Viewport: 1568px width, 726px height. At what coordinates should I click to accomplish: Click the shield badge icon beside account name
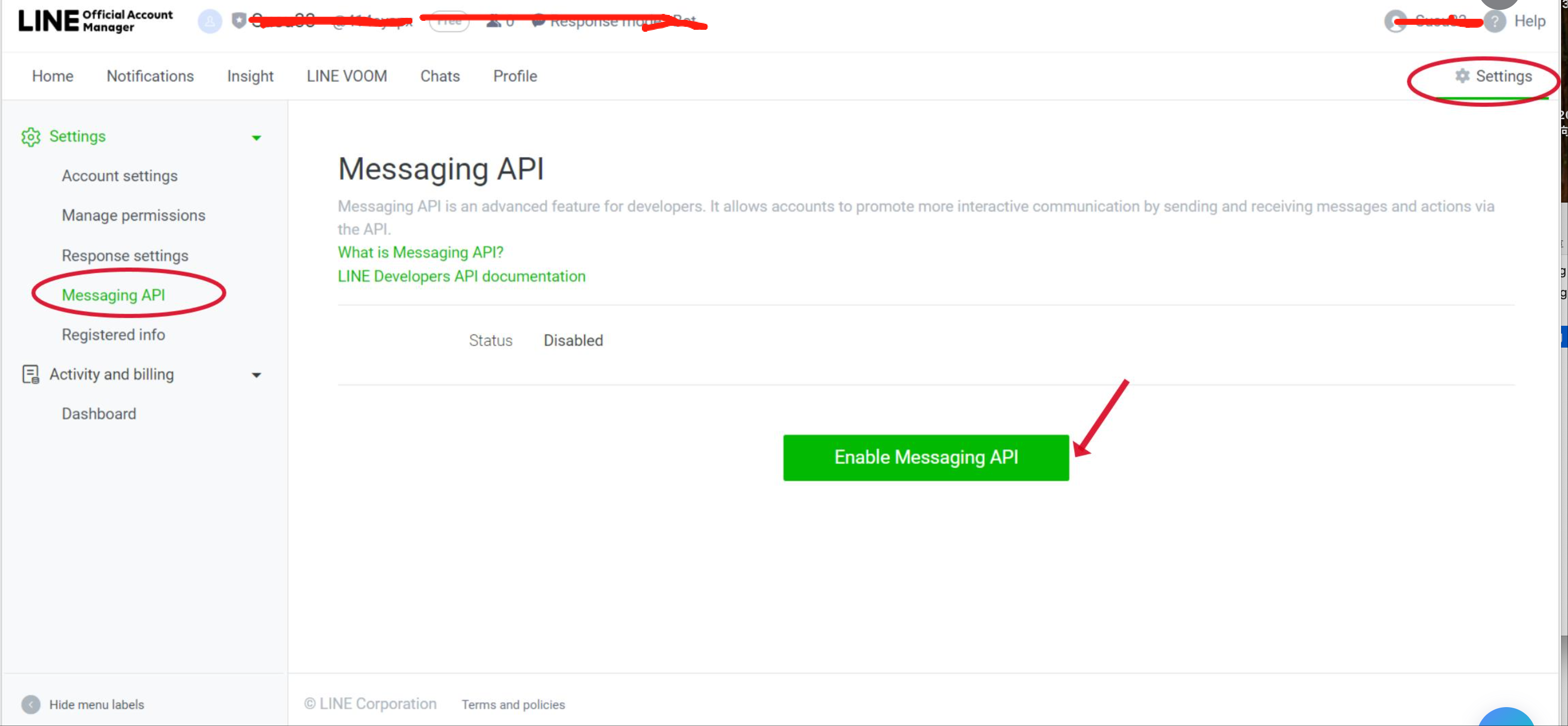coord(238,21)
